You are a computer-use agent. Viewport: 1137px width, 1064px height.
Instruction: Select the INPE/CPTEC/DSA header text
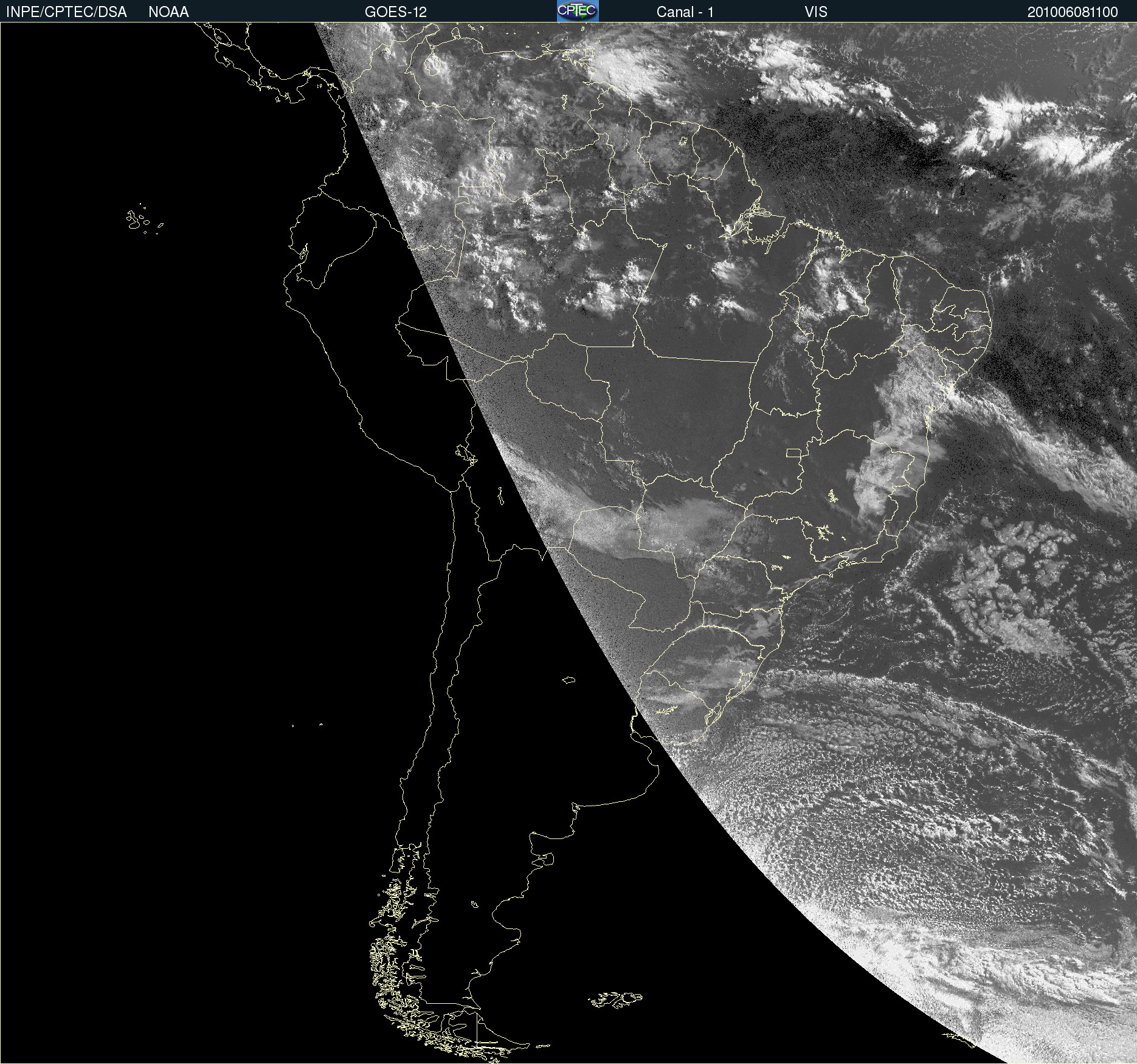click(66, 12)
